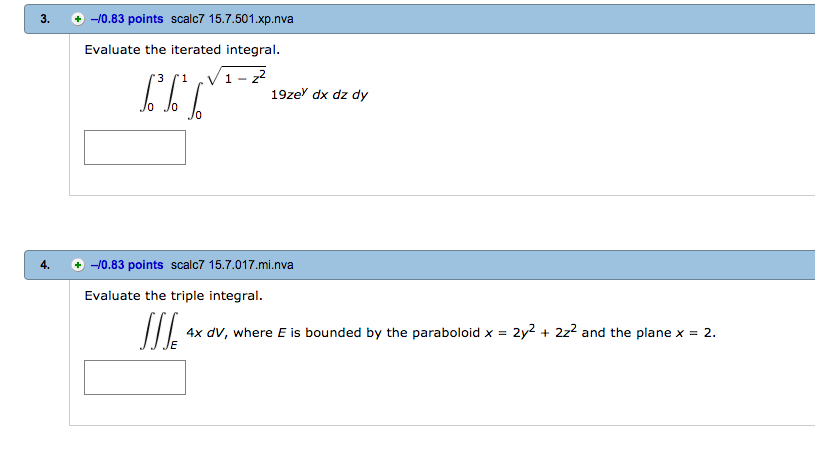This screenshot has width=815, height=457.
Task: Click the answer box for triple integral
Action: (135, 377)
